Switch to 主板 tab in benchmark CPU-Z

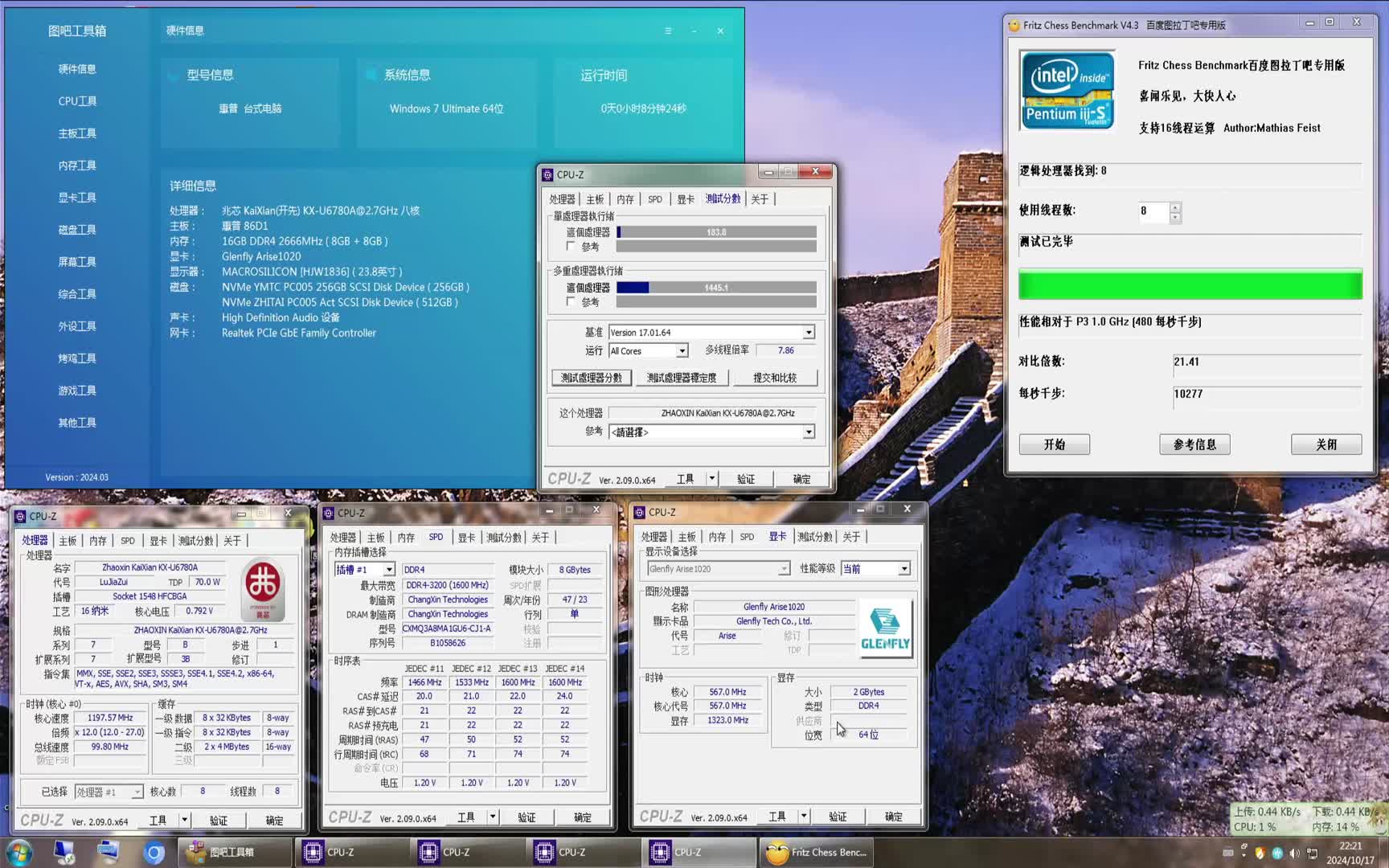(595, 199)
